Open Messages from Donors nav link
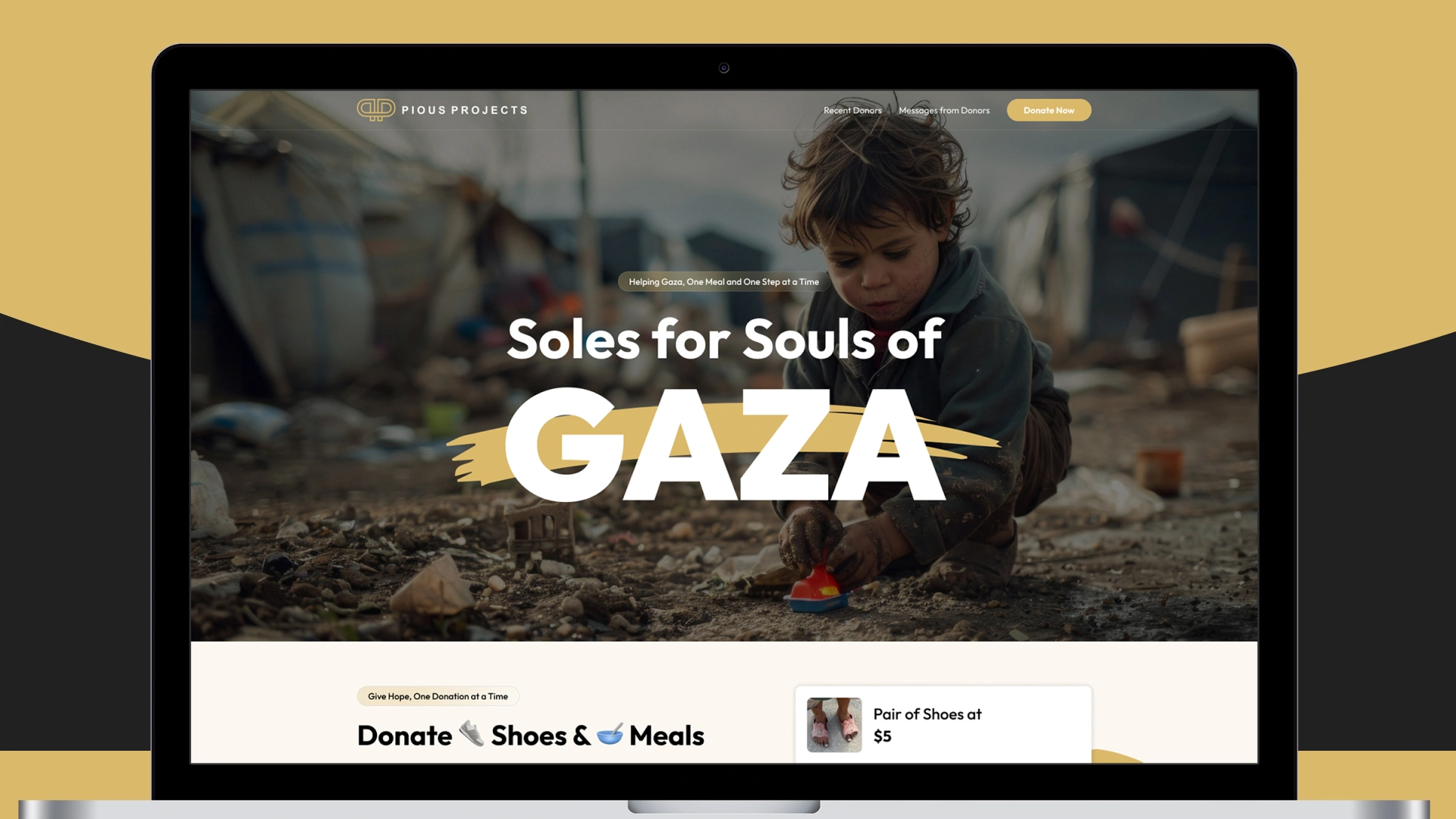The image size is (1456, 819). [944, 111]
